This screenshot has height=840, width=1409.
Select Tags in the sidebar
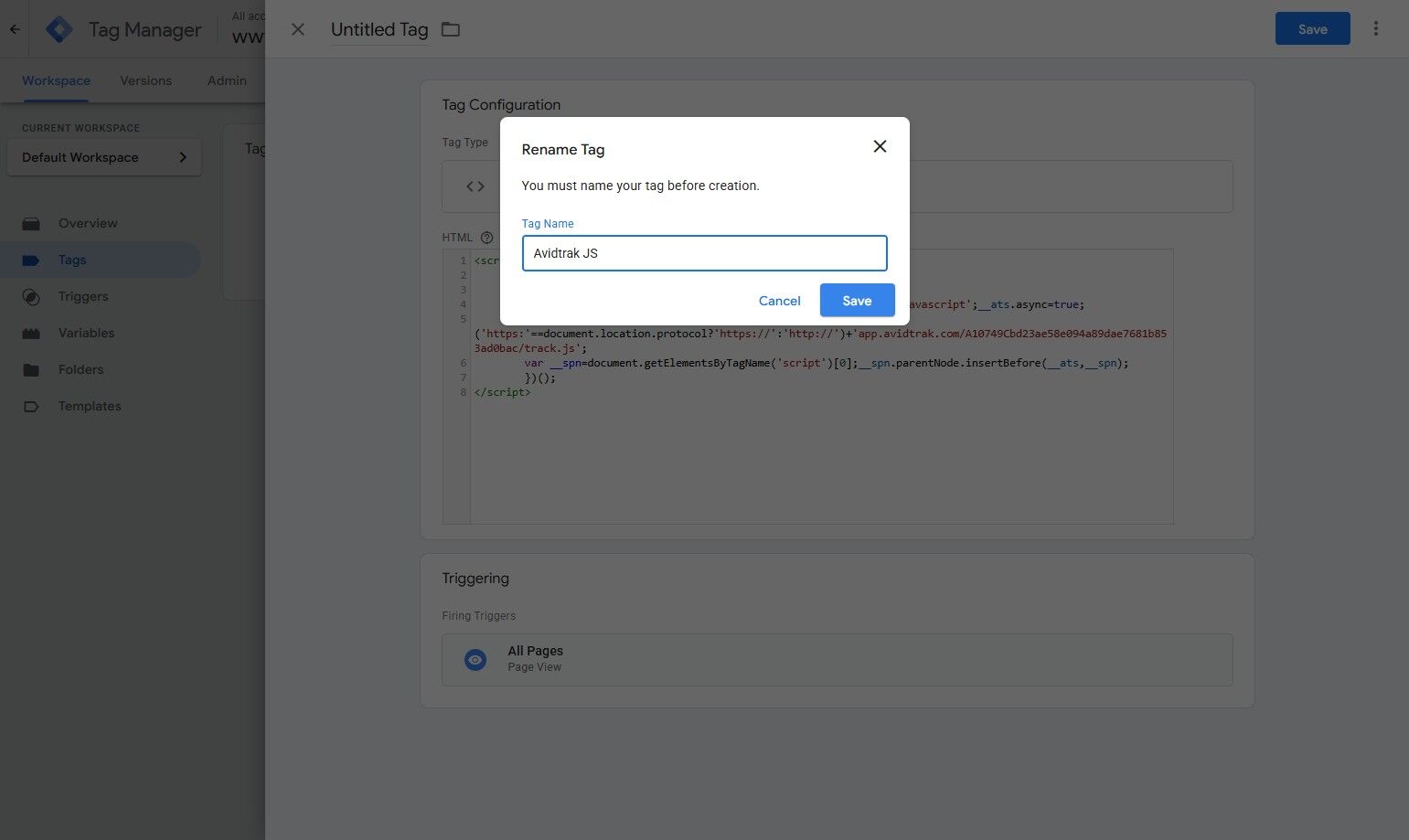[x=101, y=260]
